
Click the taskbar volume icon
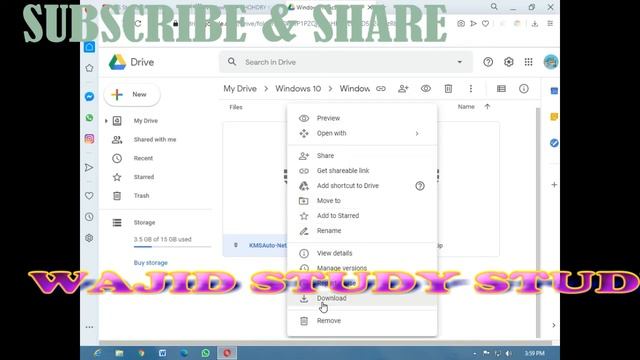pyautogui.click(x=509, y=353)
